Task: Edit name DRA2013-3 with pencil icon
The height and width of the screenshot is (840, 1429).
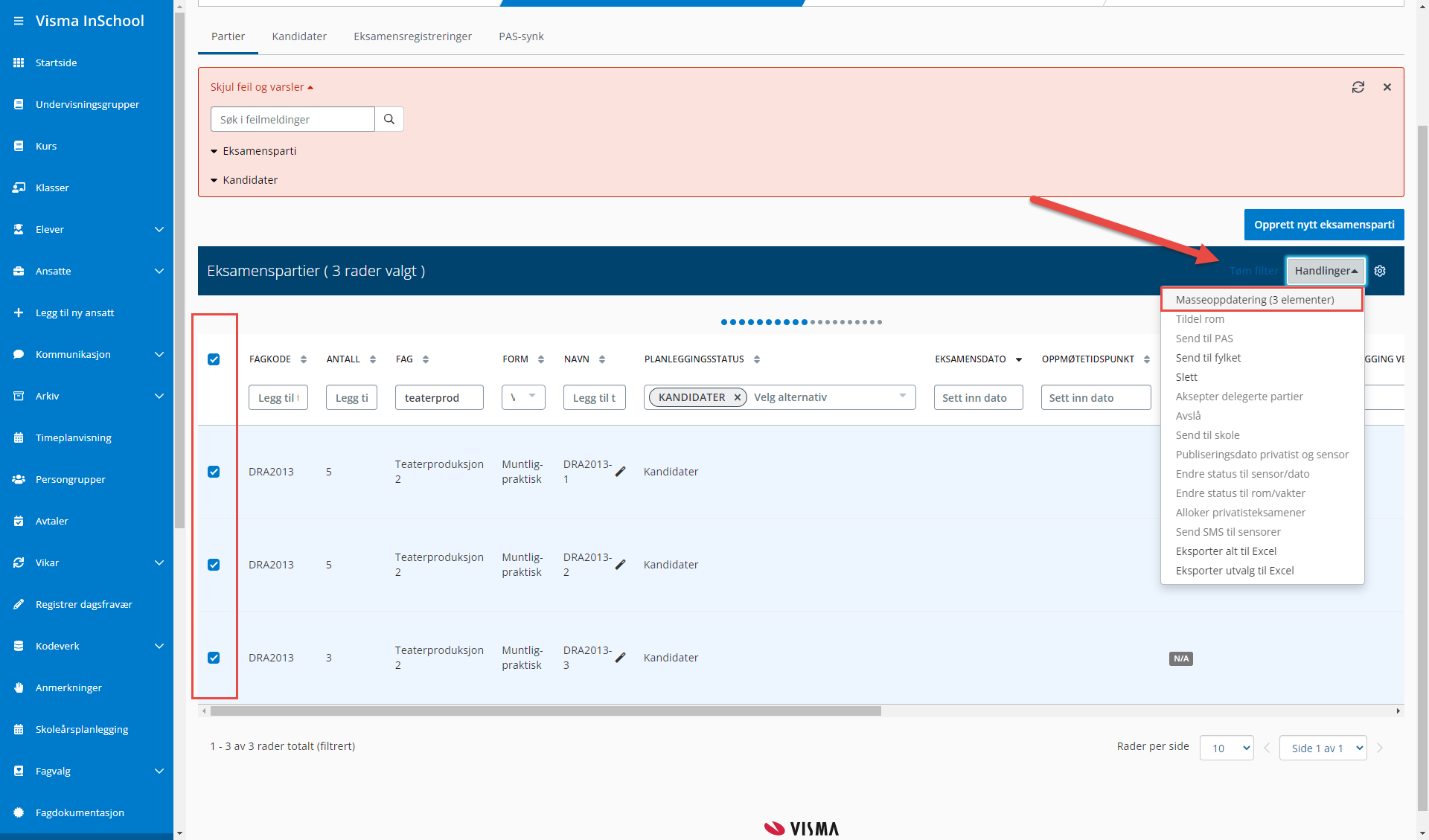Action: 621,657
